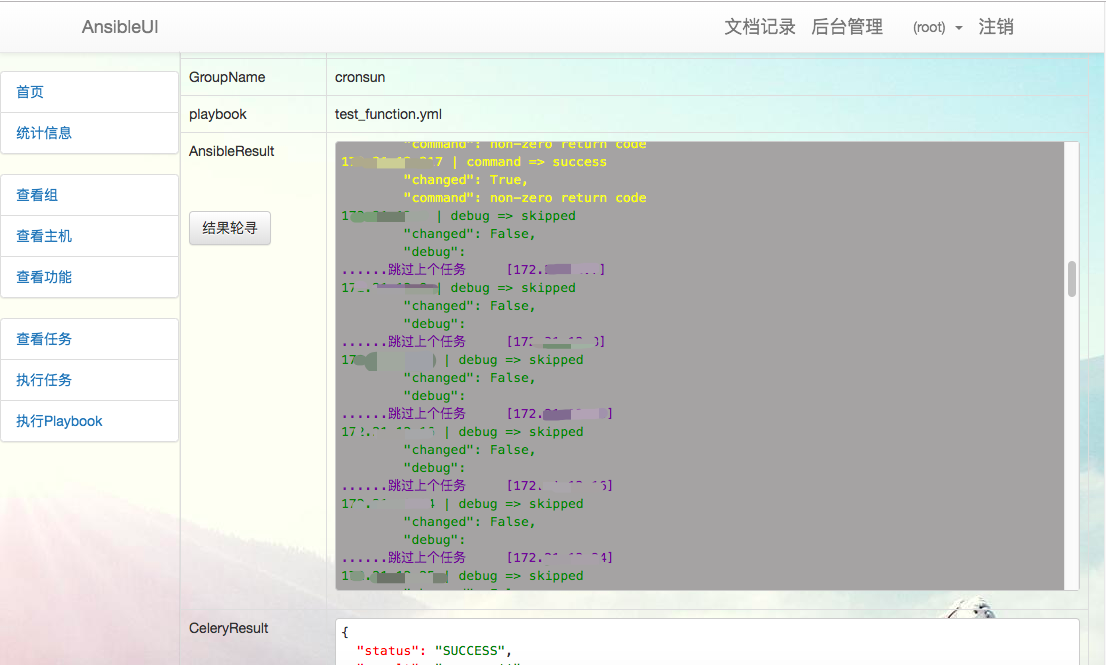Screen dimensions: 1106x665
Task: Open 执行任务 in the sidebar
Action: 90,379
